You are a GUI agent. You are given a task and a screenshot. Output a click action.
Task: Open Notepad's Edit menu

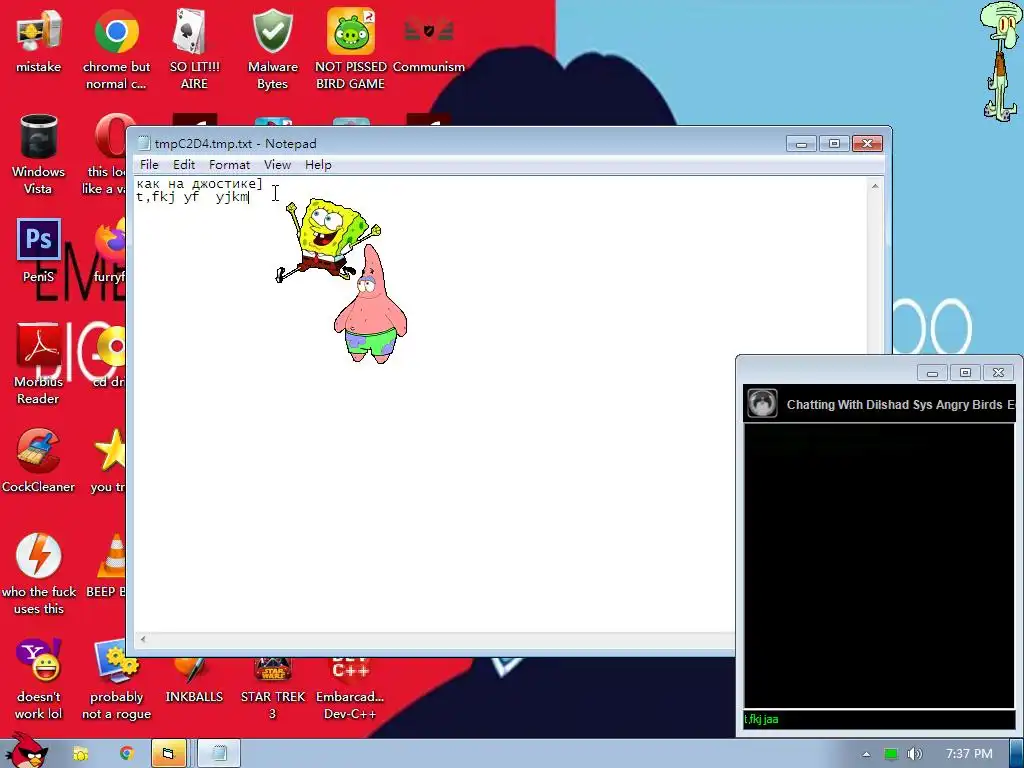coord(184,165)
